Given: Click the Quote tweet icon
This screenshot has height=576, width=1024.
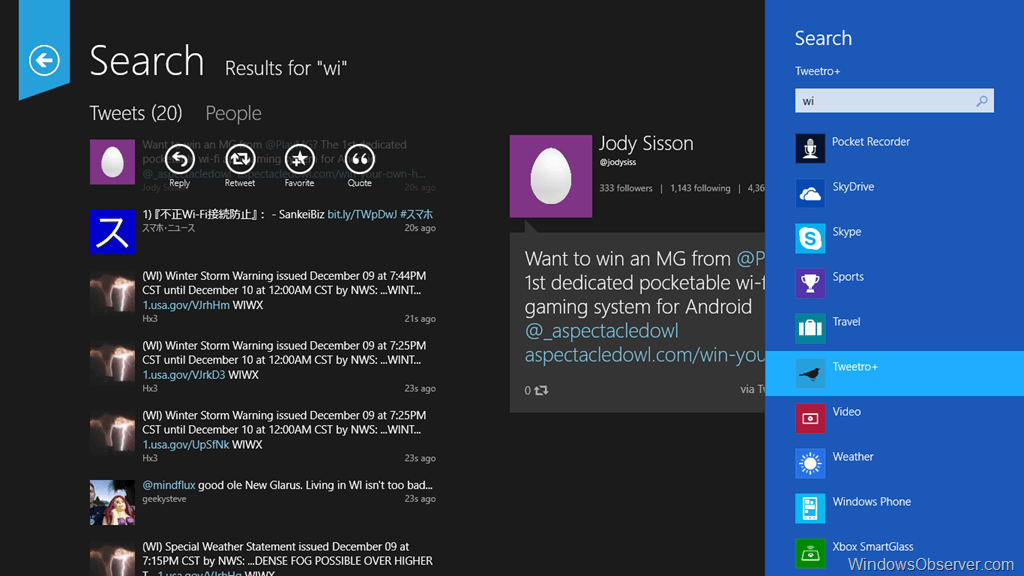Looking at the screenshot, I should coord(360,159).
